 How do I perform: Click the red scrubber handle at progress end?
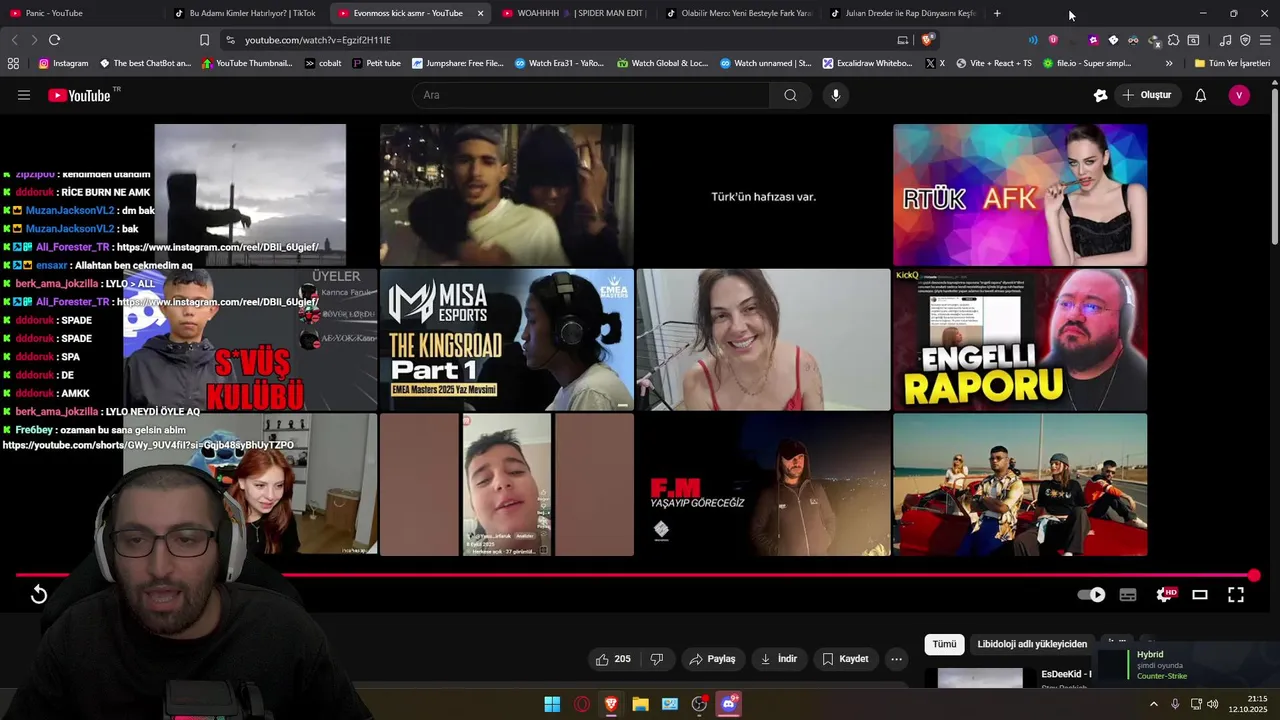(x=1254, y=575)
